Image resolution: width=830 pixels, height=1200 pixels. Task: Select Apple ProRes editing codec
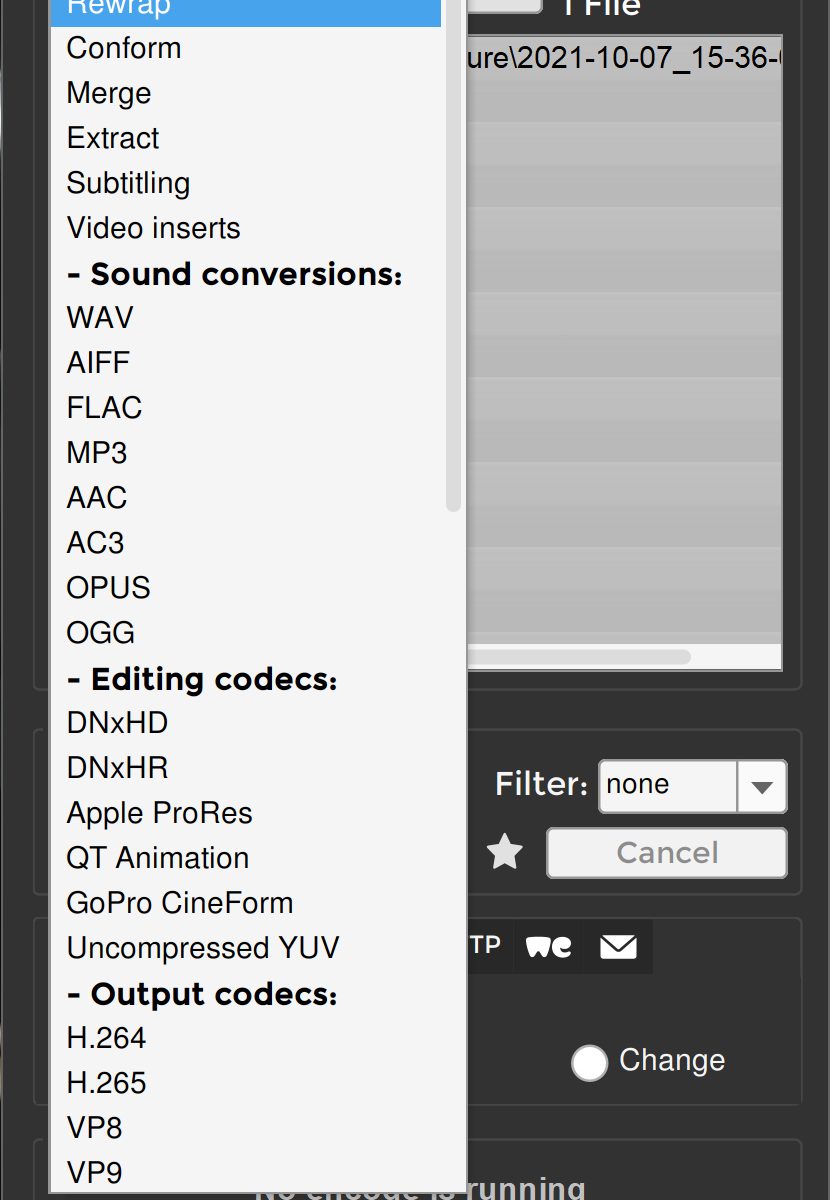pos(160,813)
